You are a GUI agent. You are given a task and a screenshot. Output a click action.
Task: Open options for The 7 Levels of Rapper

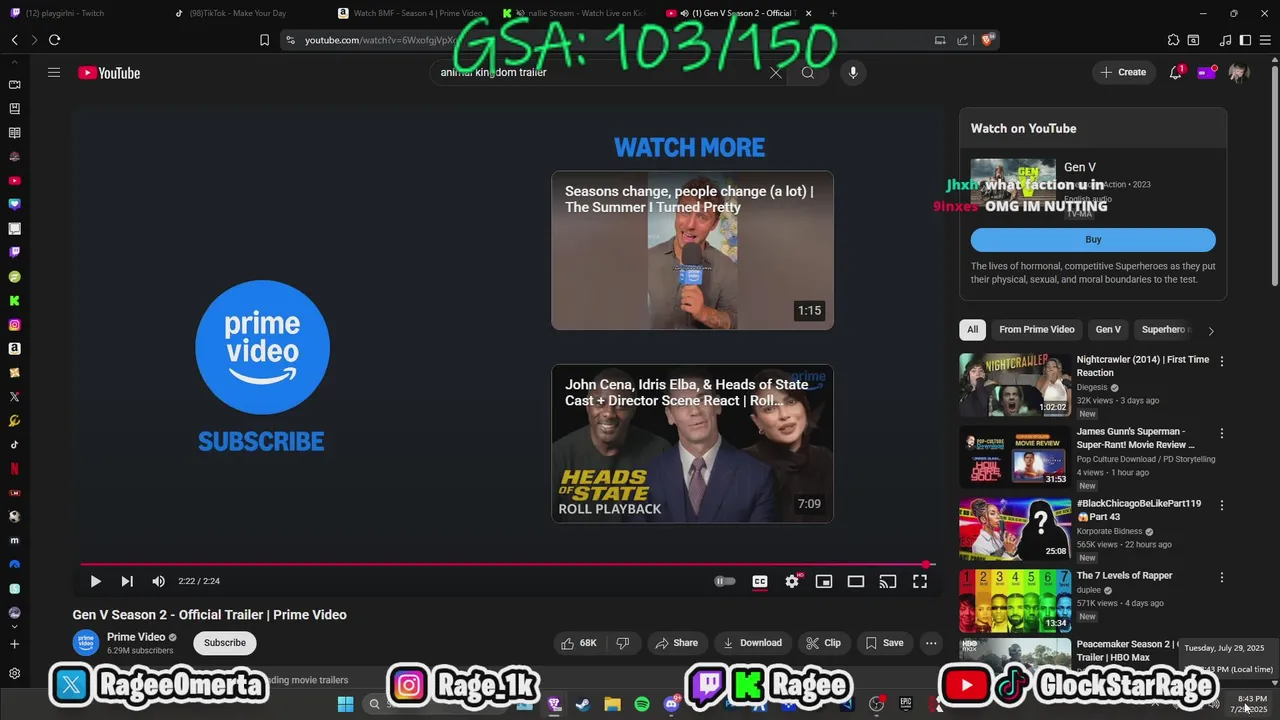(x=1221, y=577)
